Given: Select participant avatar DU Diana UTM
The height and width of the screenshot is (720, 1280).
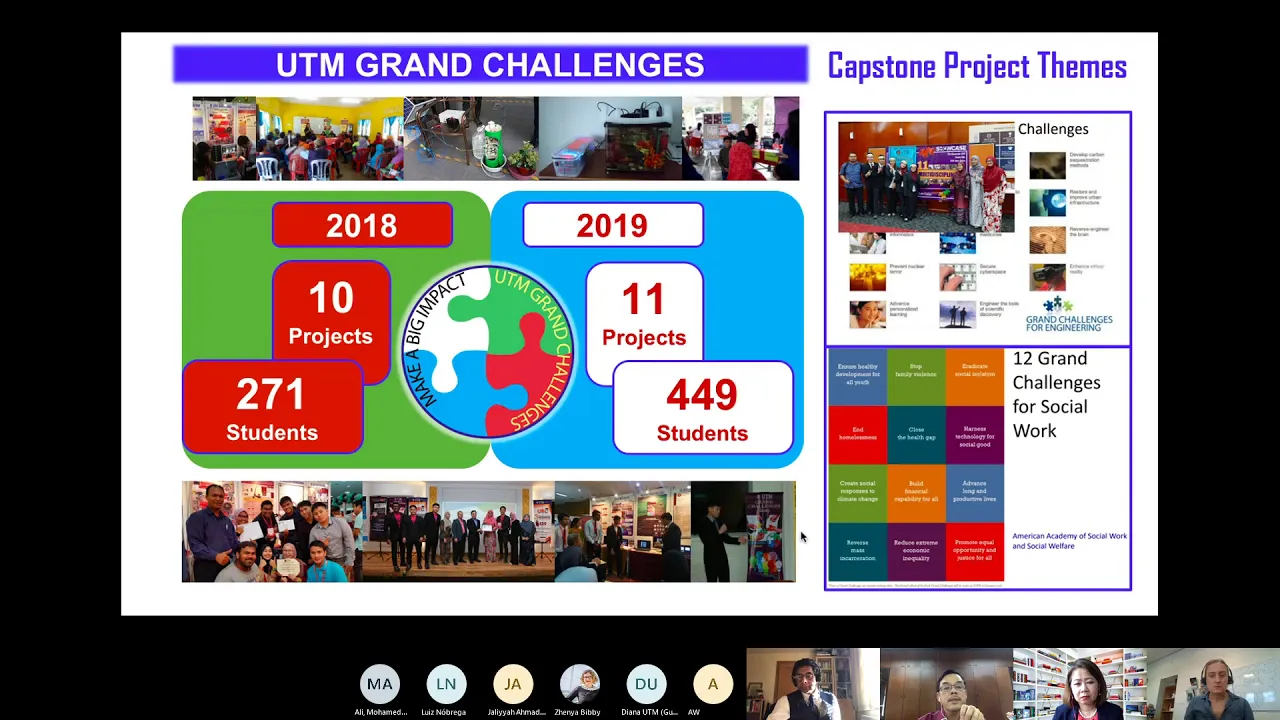Looking at the screenshot, I should 646,684.
